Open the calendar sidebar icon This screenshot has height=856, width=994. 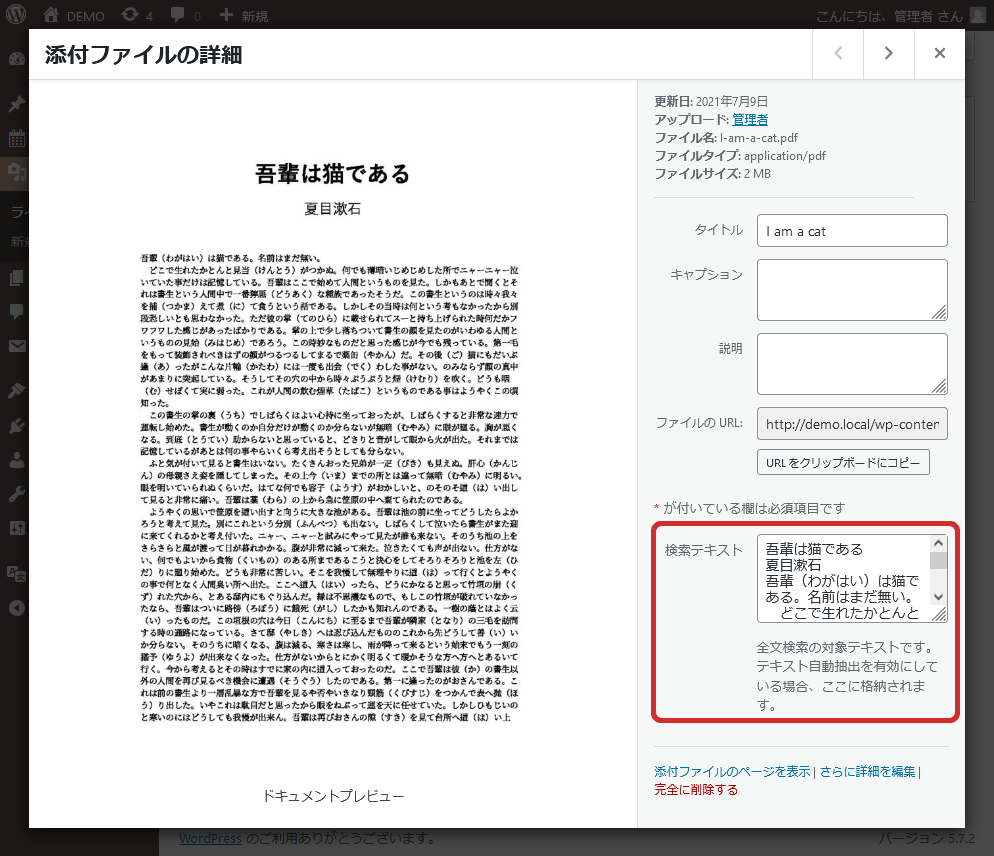(x=17, y=138)
